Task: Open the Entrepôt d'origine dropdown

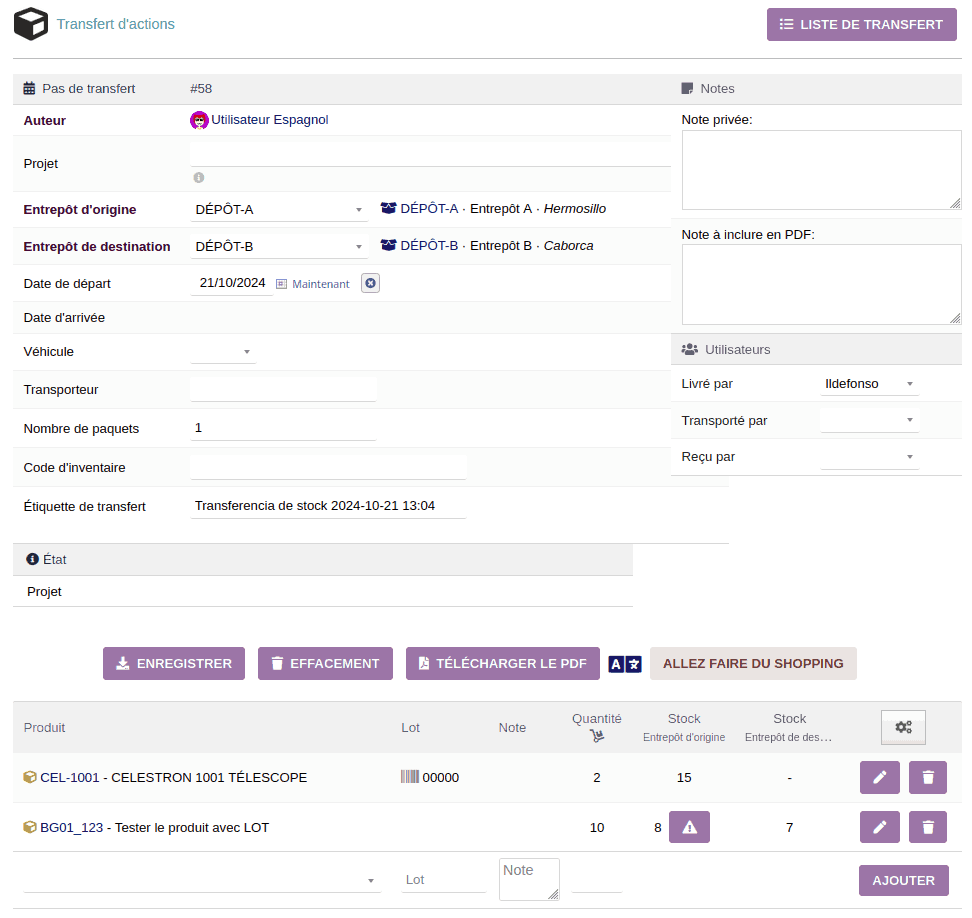Action: click(279, 210)
